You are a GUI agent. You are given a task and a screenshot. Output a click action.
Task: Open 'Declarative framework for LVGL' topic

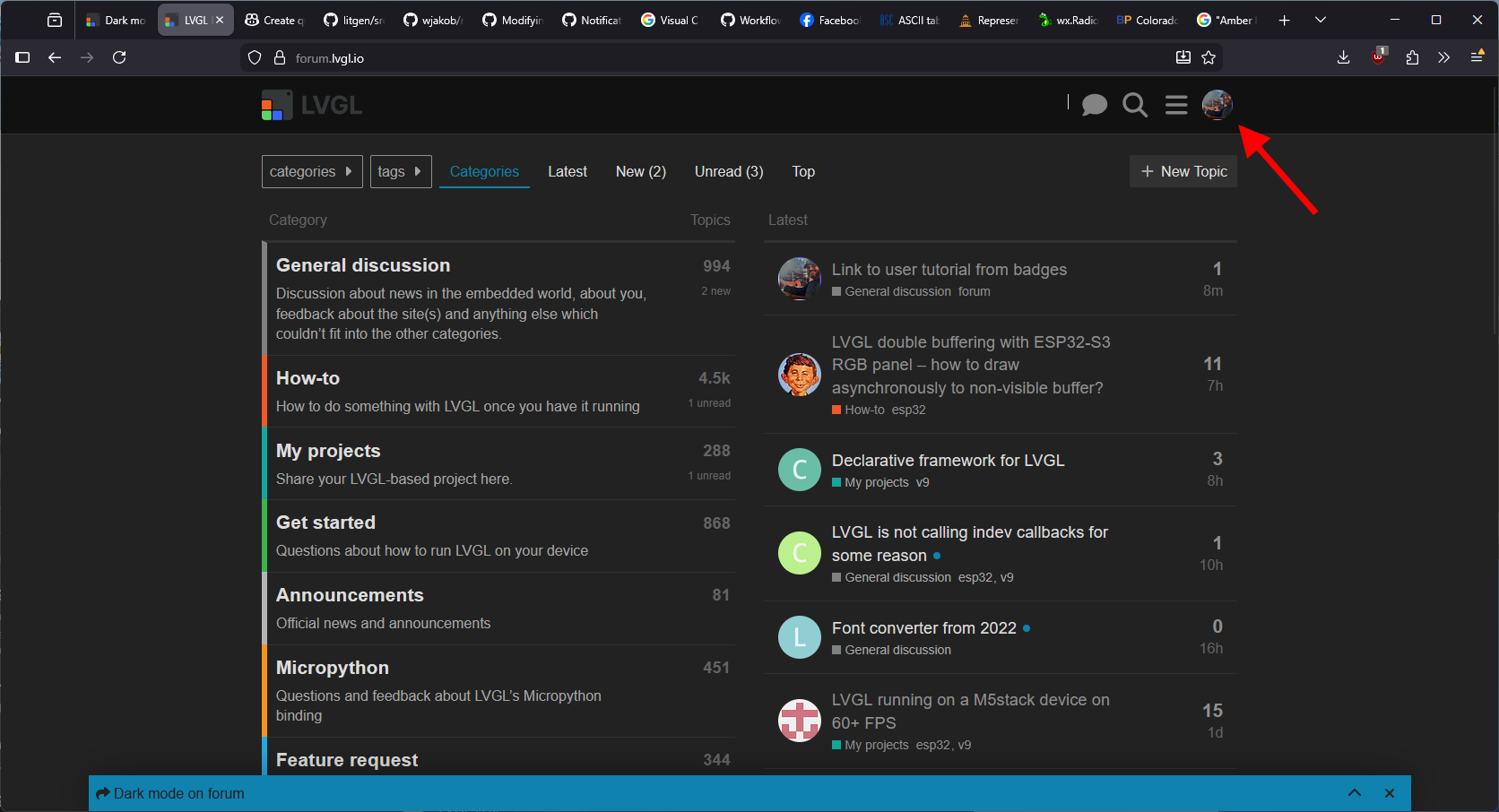click(x=948, y=461)
